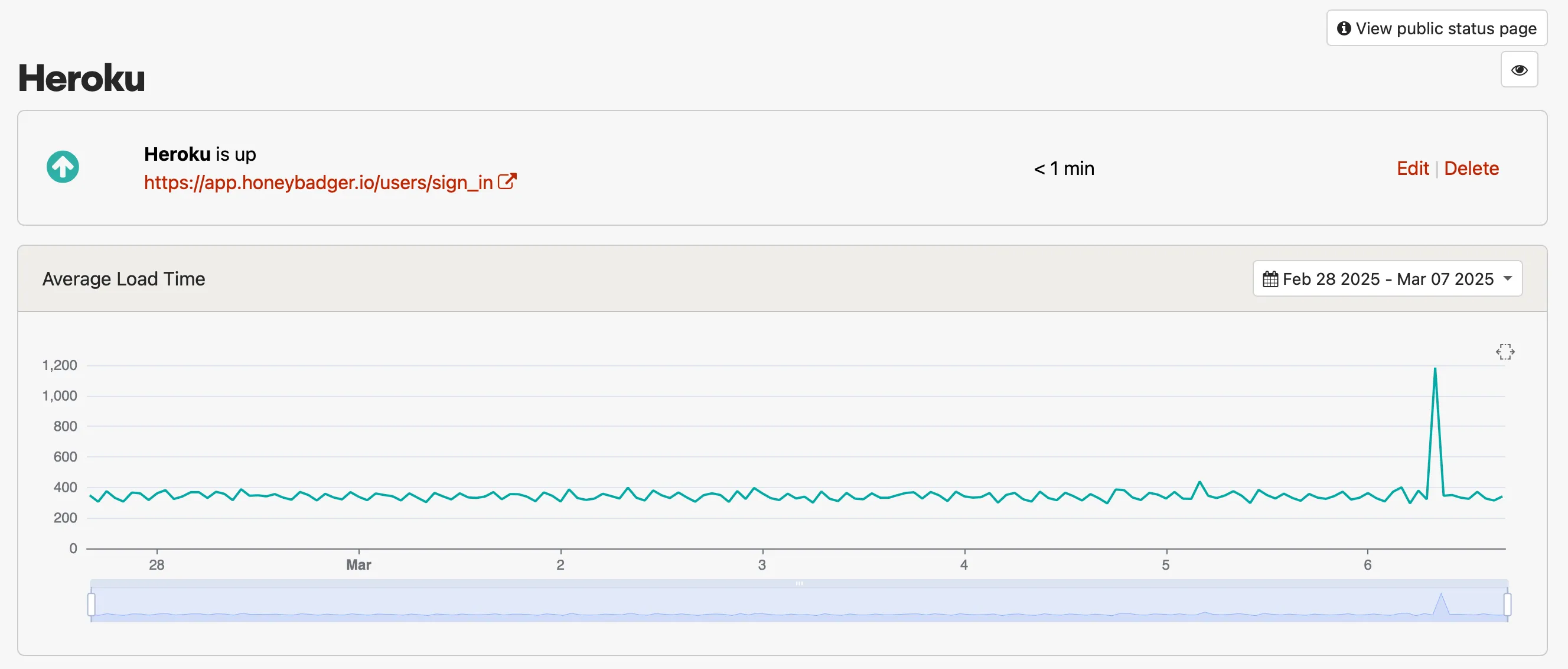The image size is (1568, 669).
Task: Click the green up-arrow status icon
Action: (63, 166)
